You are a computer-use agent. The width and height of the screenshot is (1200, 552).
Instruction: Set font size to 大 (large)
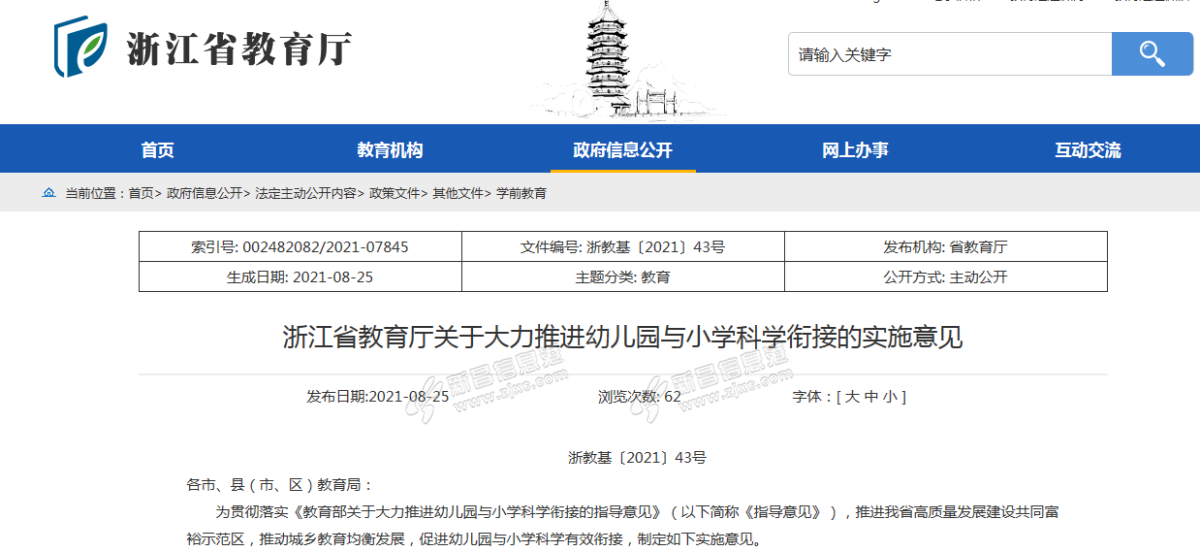pos(852,397)
